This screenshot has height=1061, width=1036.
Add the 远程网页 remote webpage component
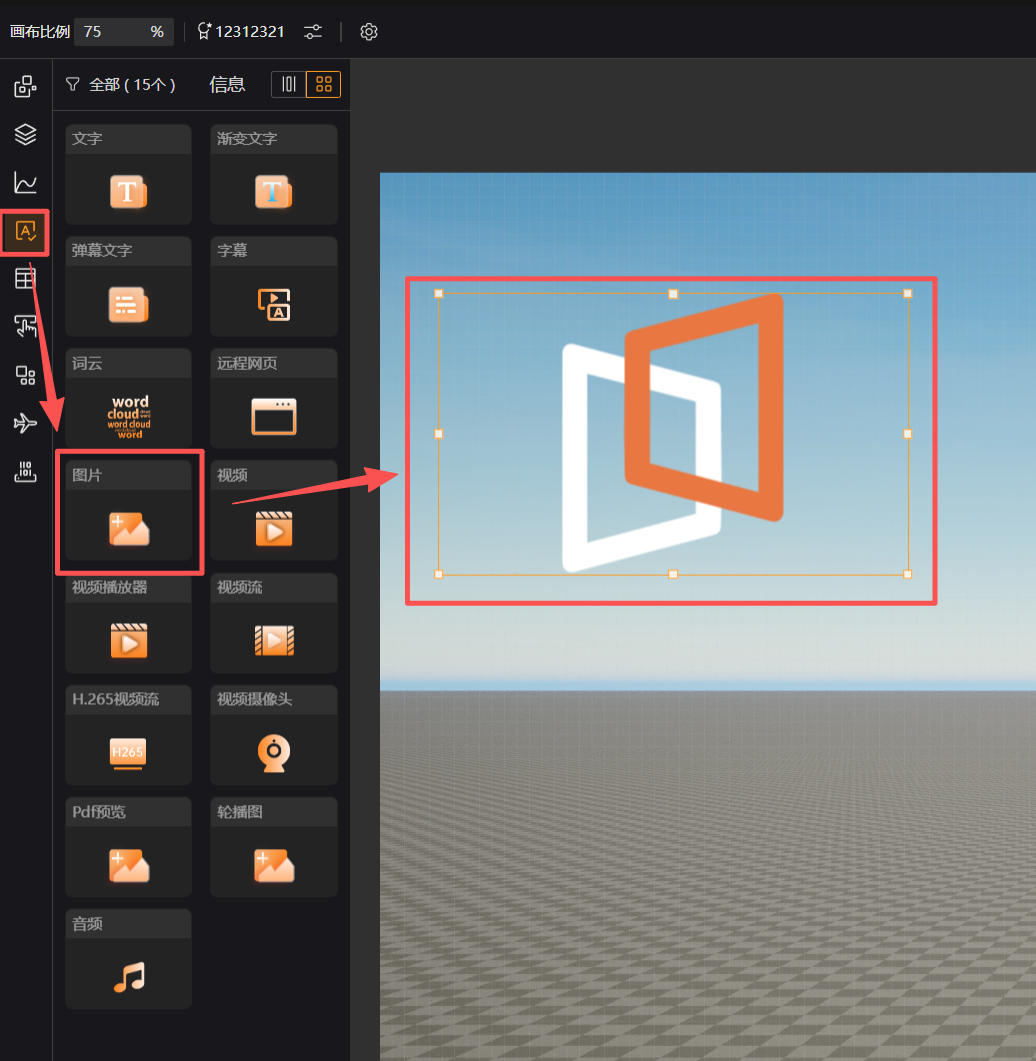click(273, 399)
